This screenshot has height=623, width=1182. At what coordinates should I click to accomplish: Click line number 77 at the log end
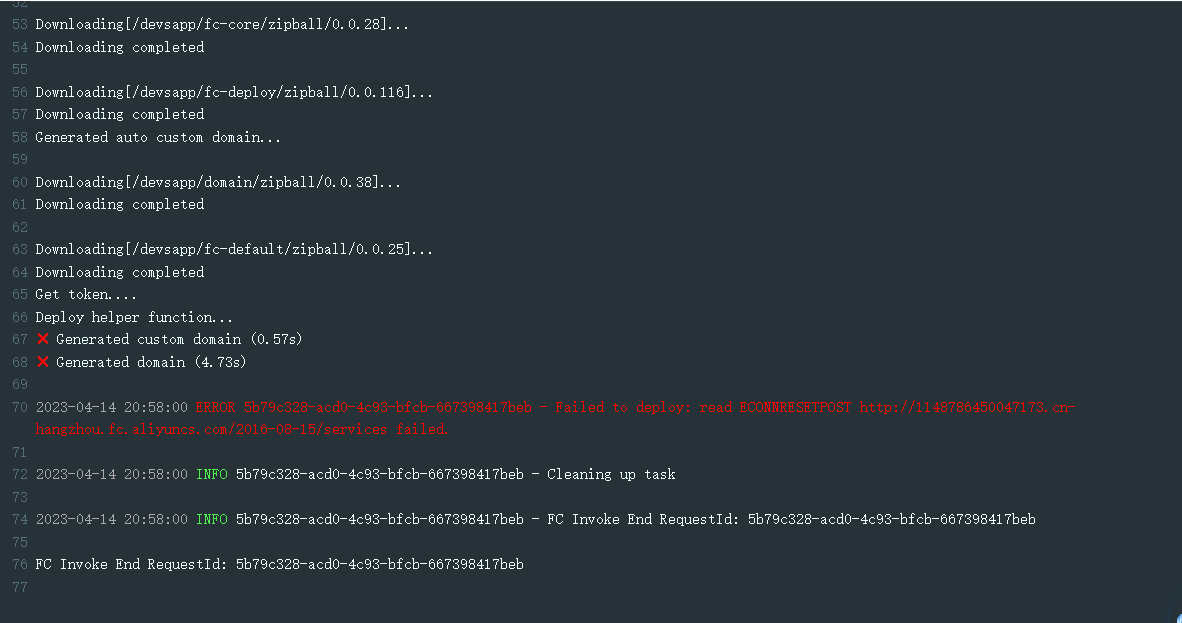20,587
